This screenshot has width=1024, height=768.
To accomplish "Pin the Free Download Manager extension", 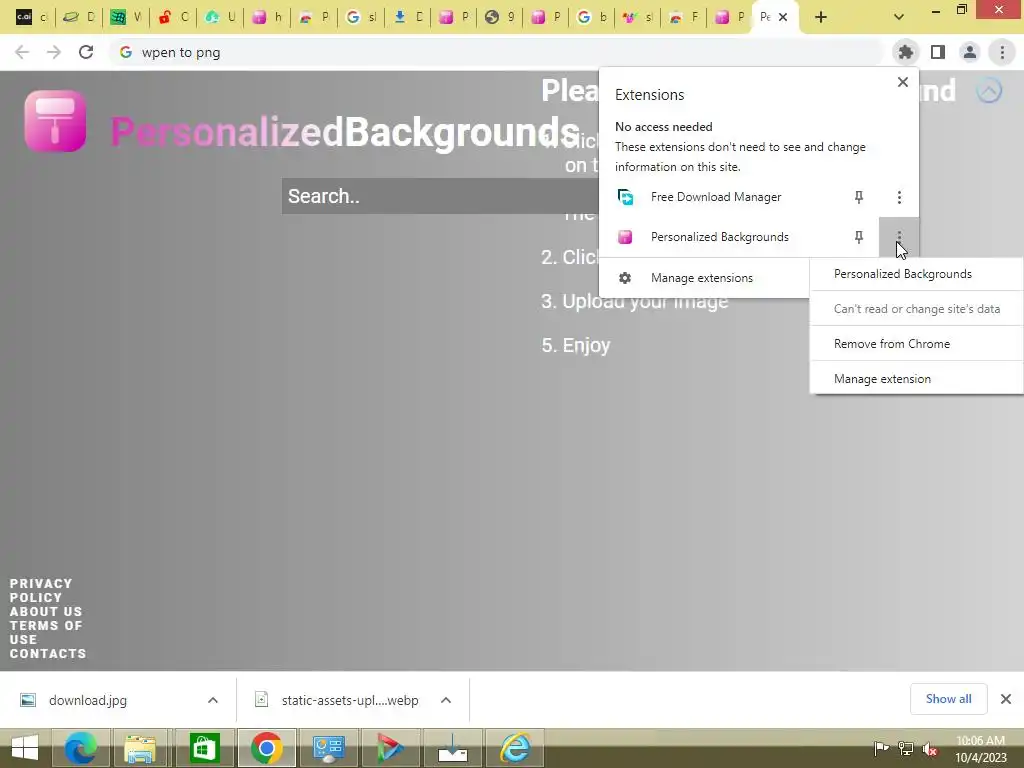I will pos(859,197).
